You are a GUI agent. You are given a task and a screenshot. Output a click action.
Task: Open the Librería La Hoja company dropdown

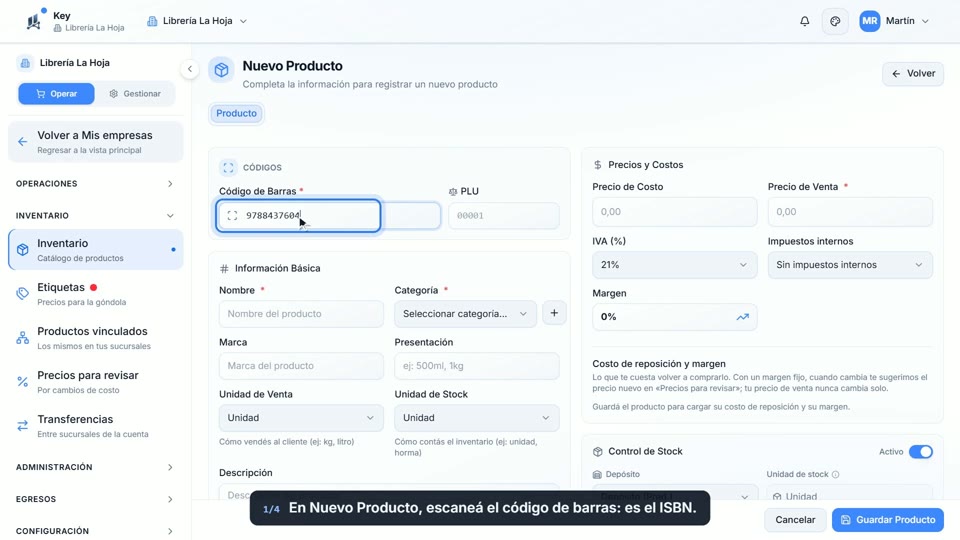click(197, 21)
